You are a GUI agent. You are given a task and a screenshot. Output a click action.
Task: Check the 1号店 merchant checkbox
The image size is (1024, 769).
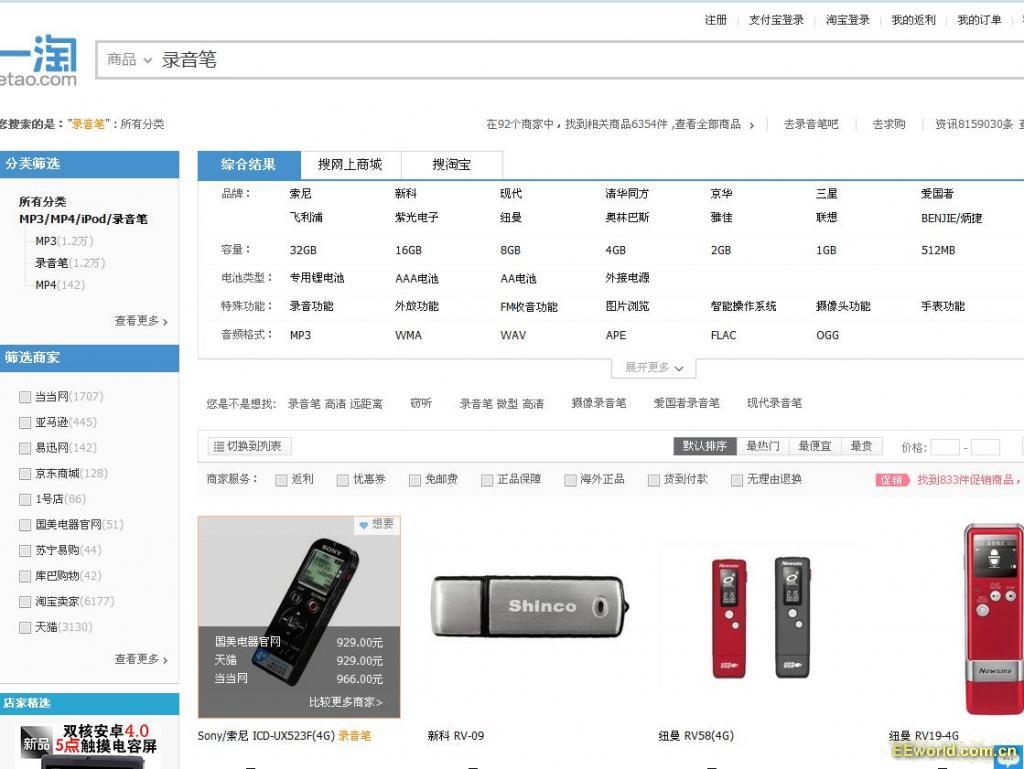click(x=25, y=499)
